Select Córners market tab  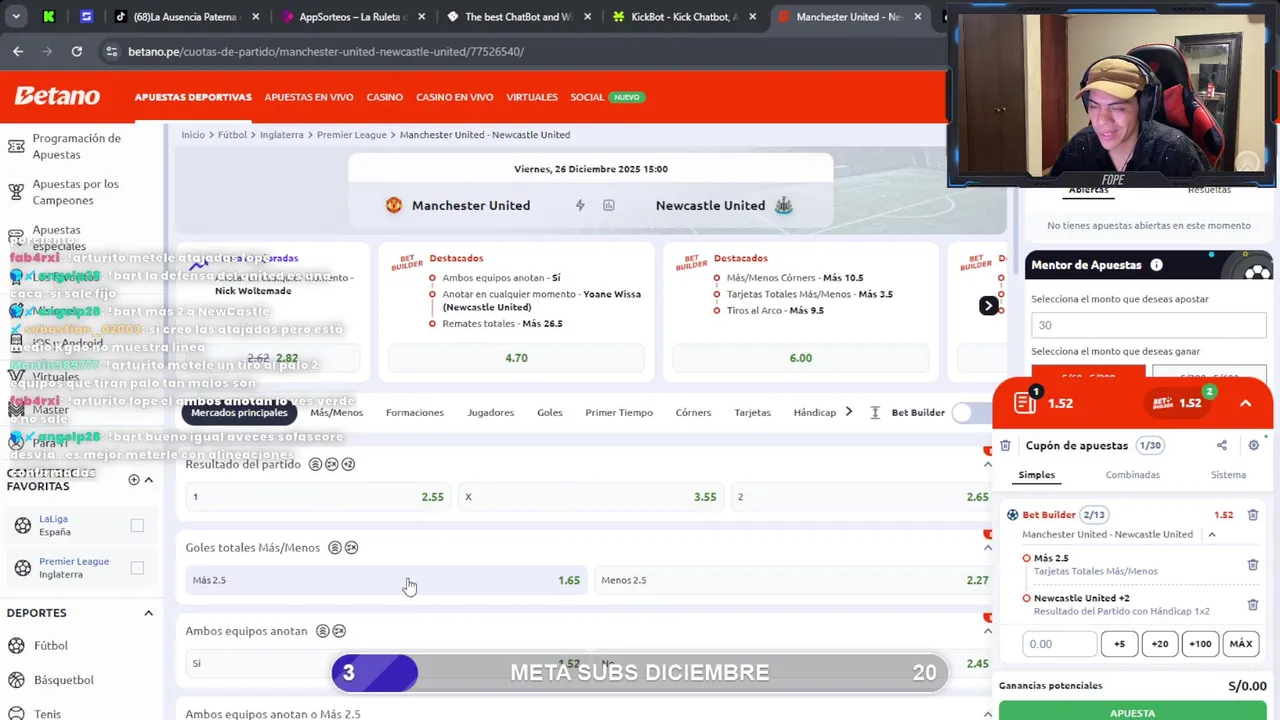point(693,412)
